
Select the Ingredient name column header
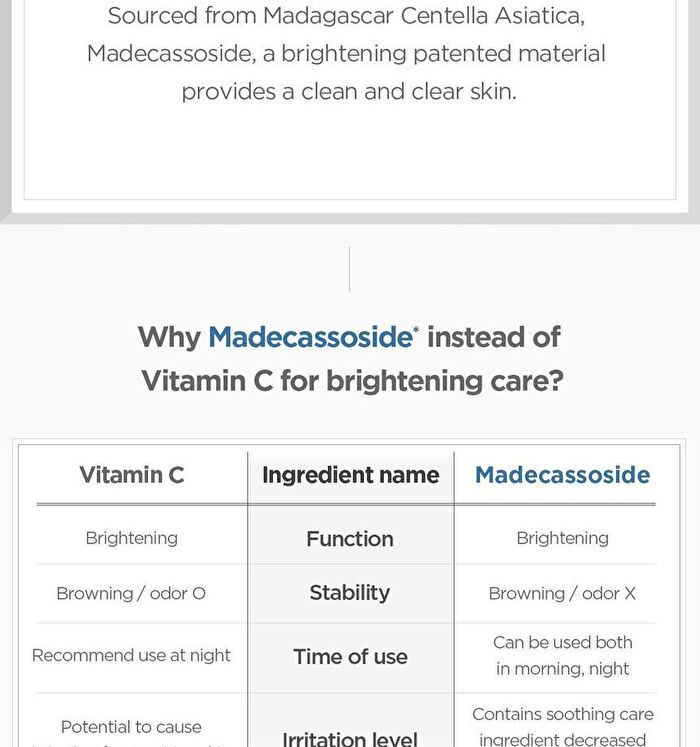click(351, 475)
